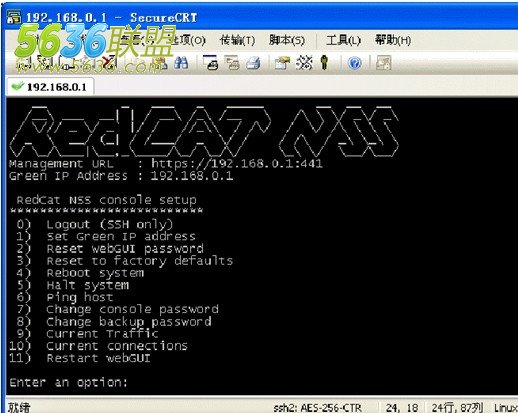
Task: Open Global Options wrench-and-tools icon
Action: 304,63
